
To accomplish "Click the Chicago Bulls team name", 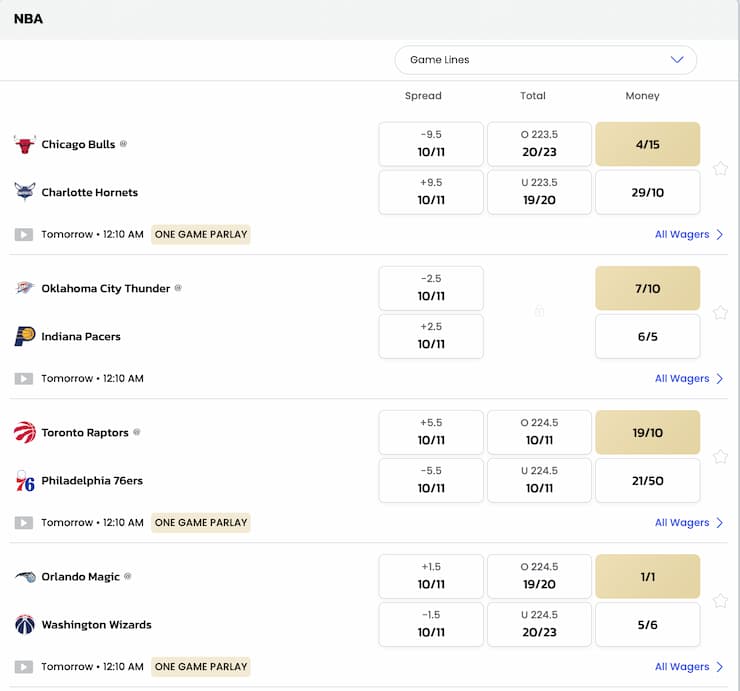I will tap(78, 144).
